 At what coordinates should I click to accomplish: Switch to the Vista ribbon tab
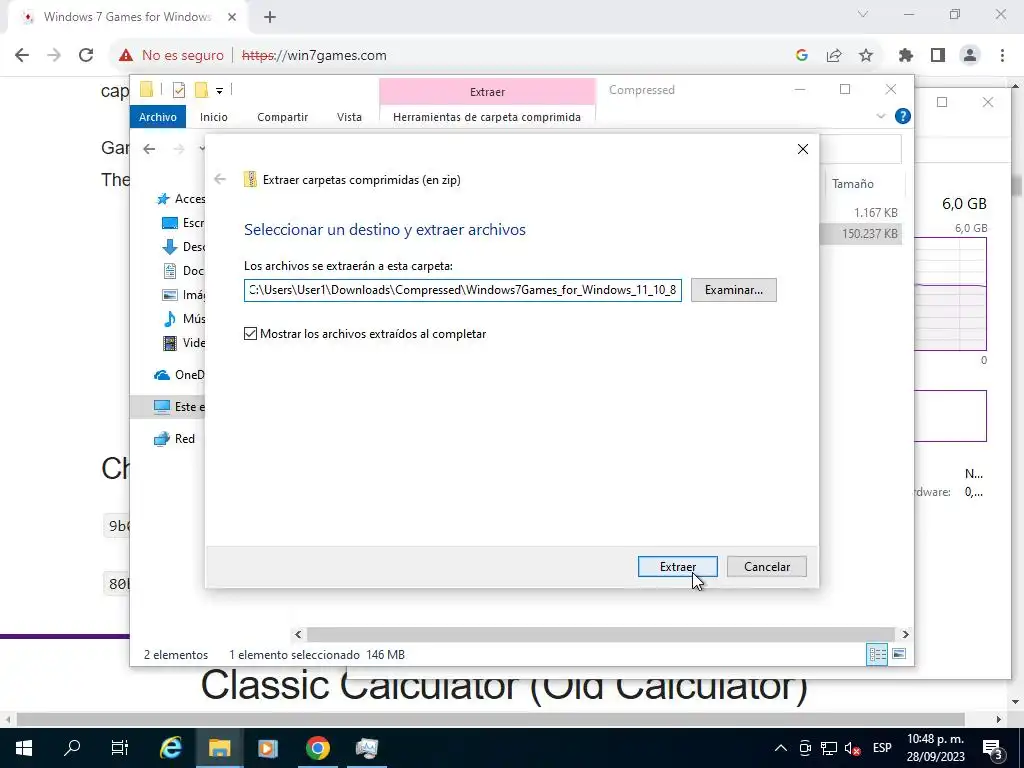tap(349, 117)
